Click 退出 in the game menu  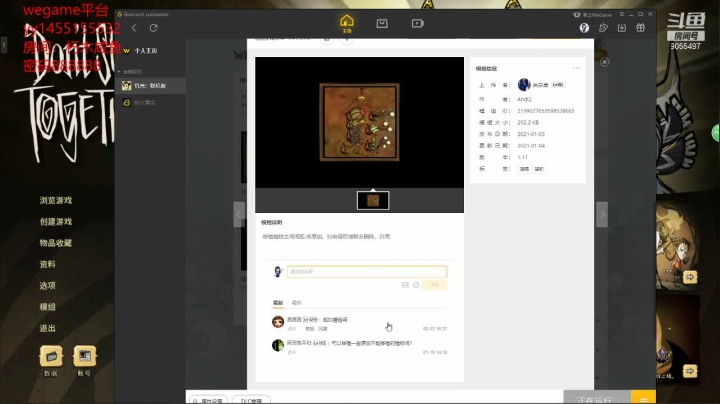pos(47,328)
